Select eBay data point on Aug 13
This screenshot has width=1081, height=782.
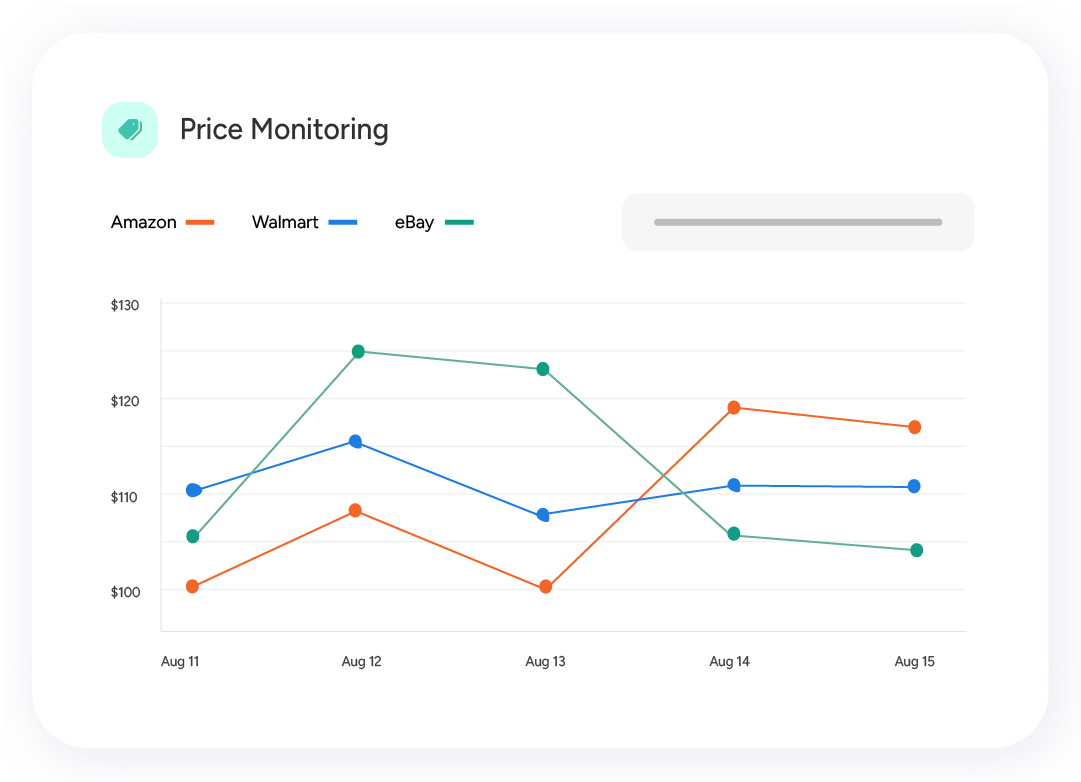click(x=543, y=369)
